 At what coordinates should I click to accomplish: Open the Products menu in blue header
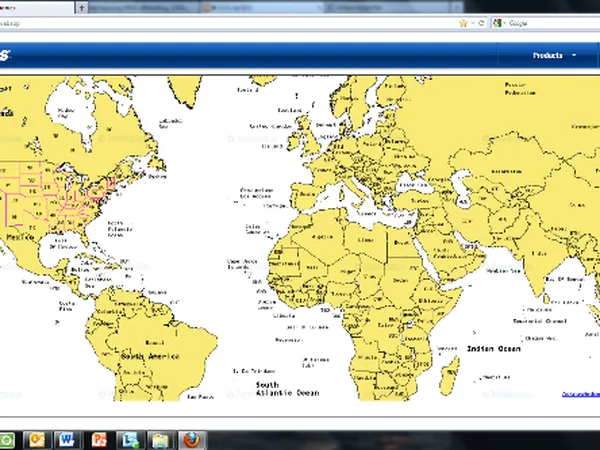point(548,55)
